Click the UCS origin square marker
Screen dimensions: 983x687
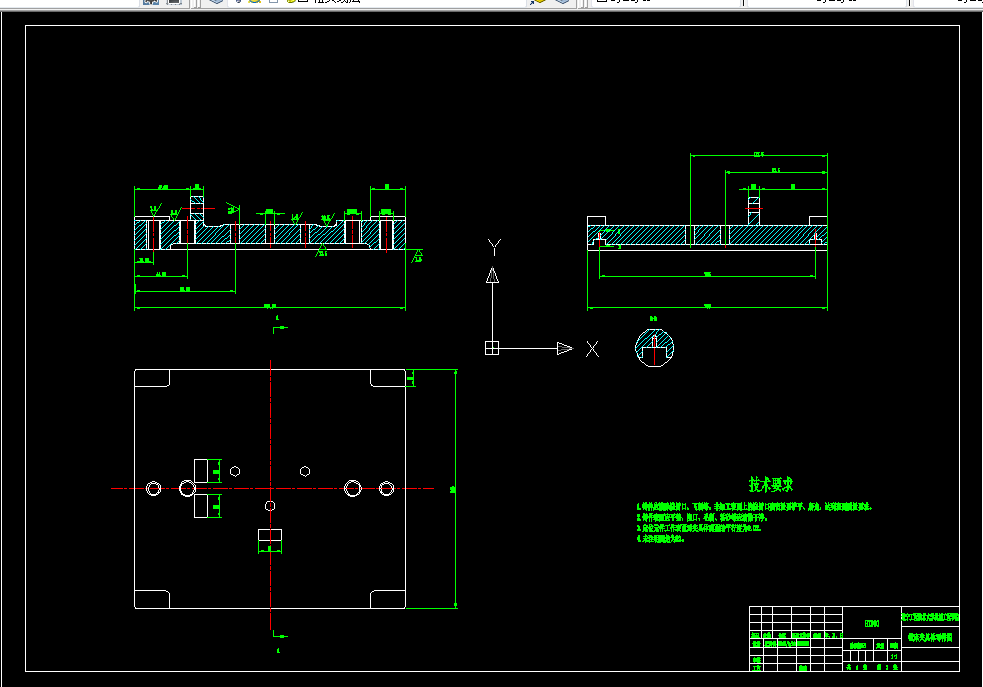pyautogui.click(x=492, y=348)
